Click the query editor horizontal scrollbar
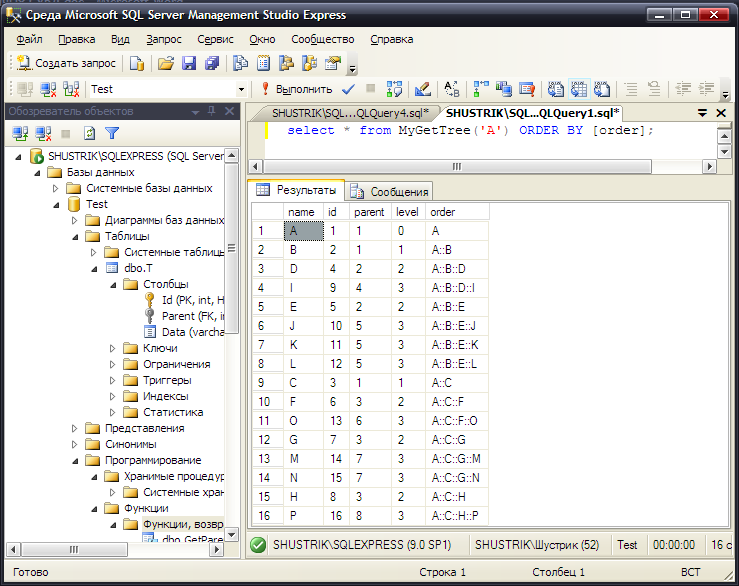 (457, 166)
